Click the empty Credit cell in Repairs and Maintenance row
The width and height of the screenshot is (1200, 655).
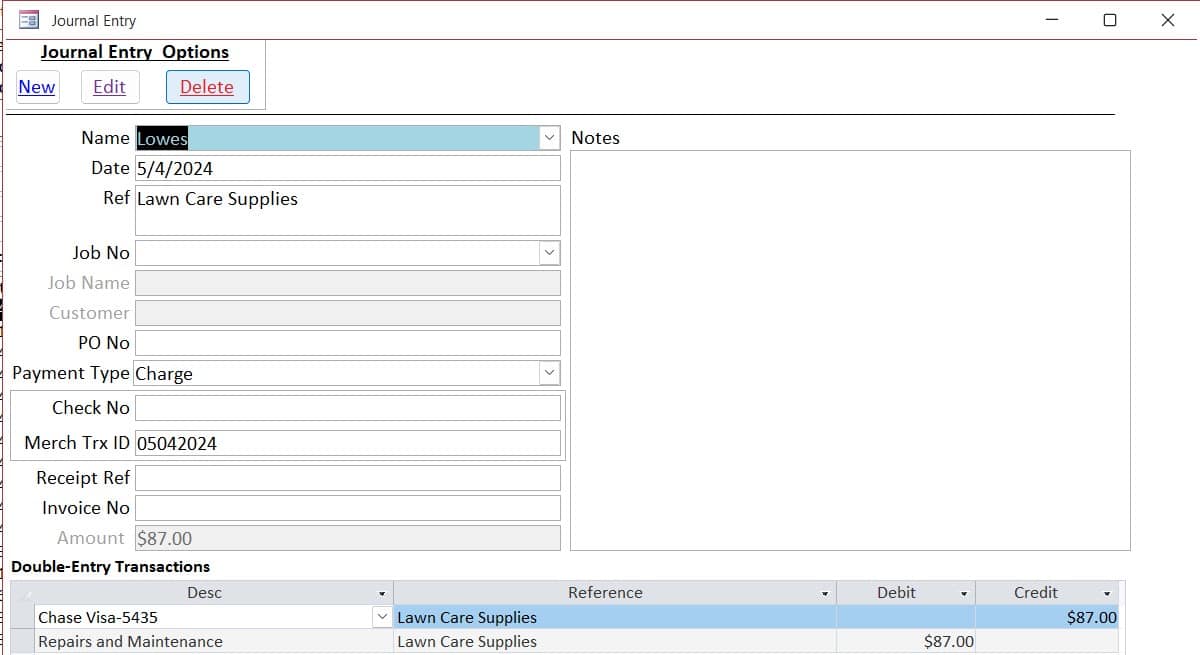(x=1048, y=642)
